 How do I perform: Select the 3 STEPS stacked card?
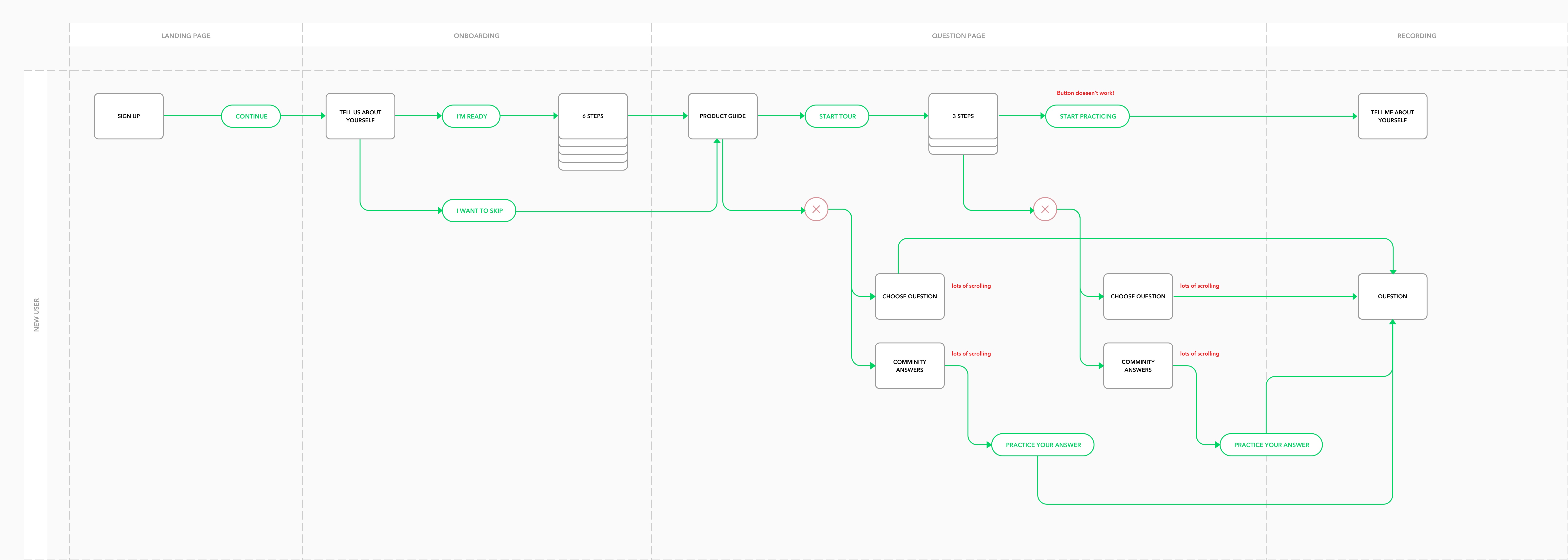pos(963,116)
